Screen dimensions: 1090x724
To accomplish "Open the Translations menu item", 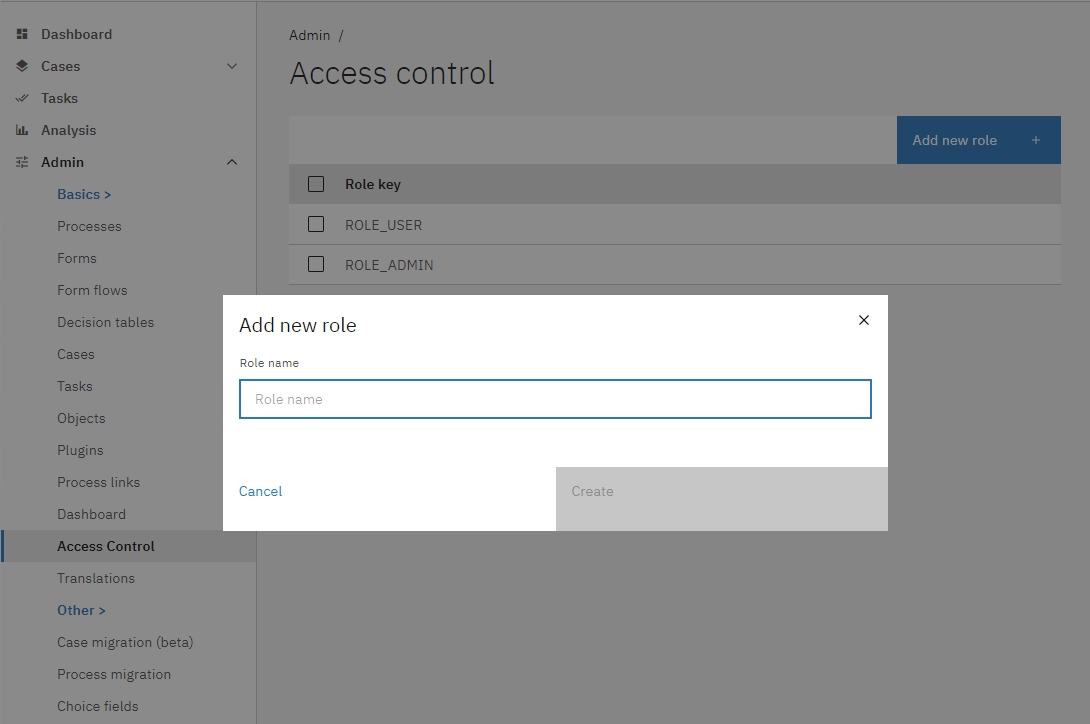I will pyautogui.click(x=96, y=578).
